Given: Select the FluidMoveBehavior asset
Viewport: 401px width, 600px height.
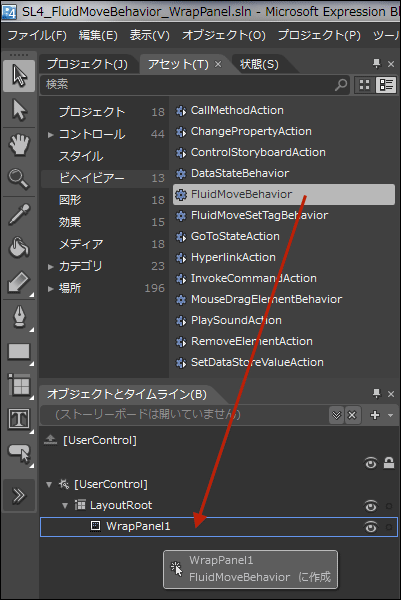Looking at the screenshot, I should click(284, 194).
